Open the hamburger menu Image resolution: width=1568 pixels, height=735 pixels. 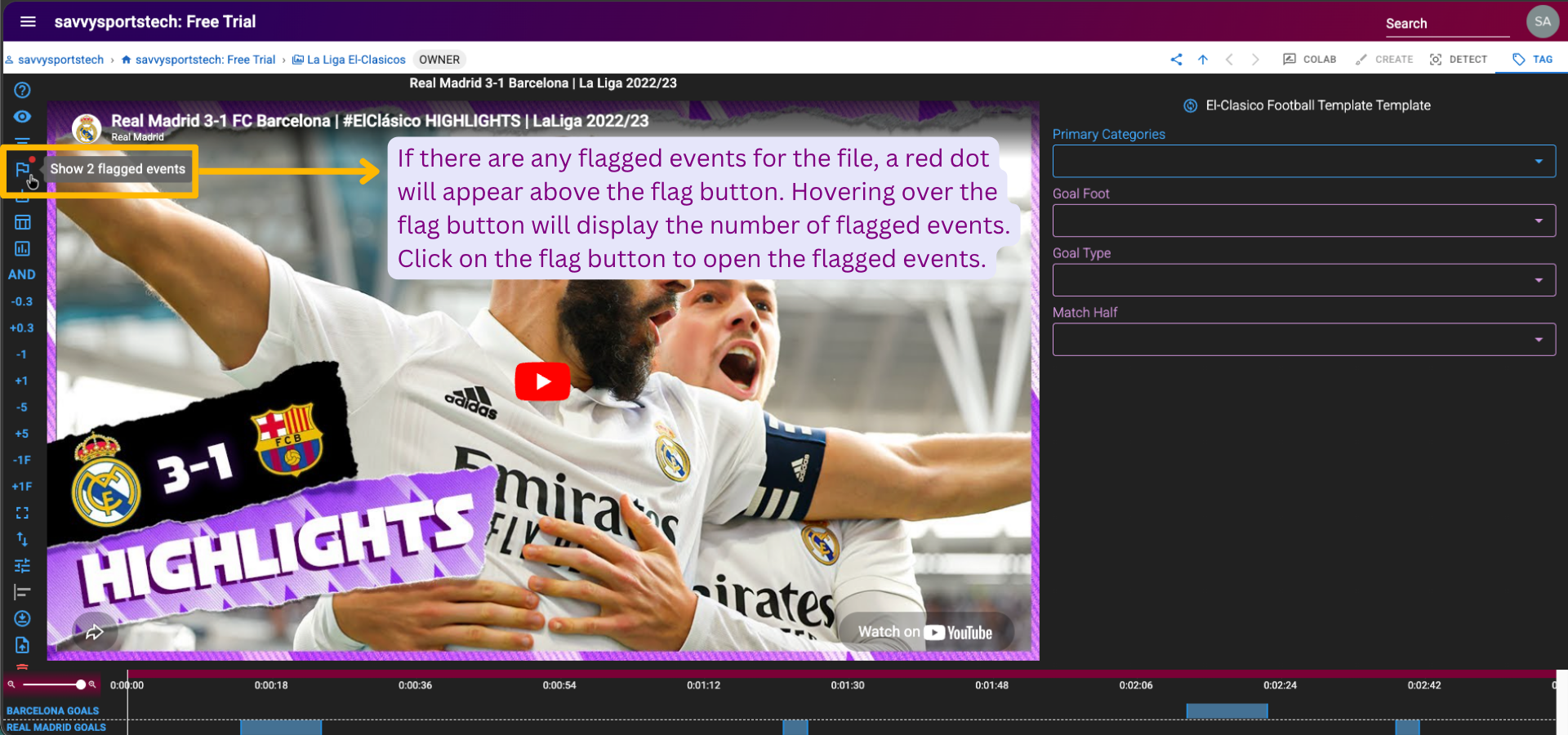point(28,22)
